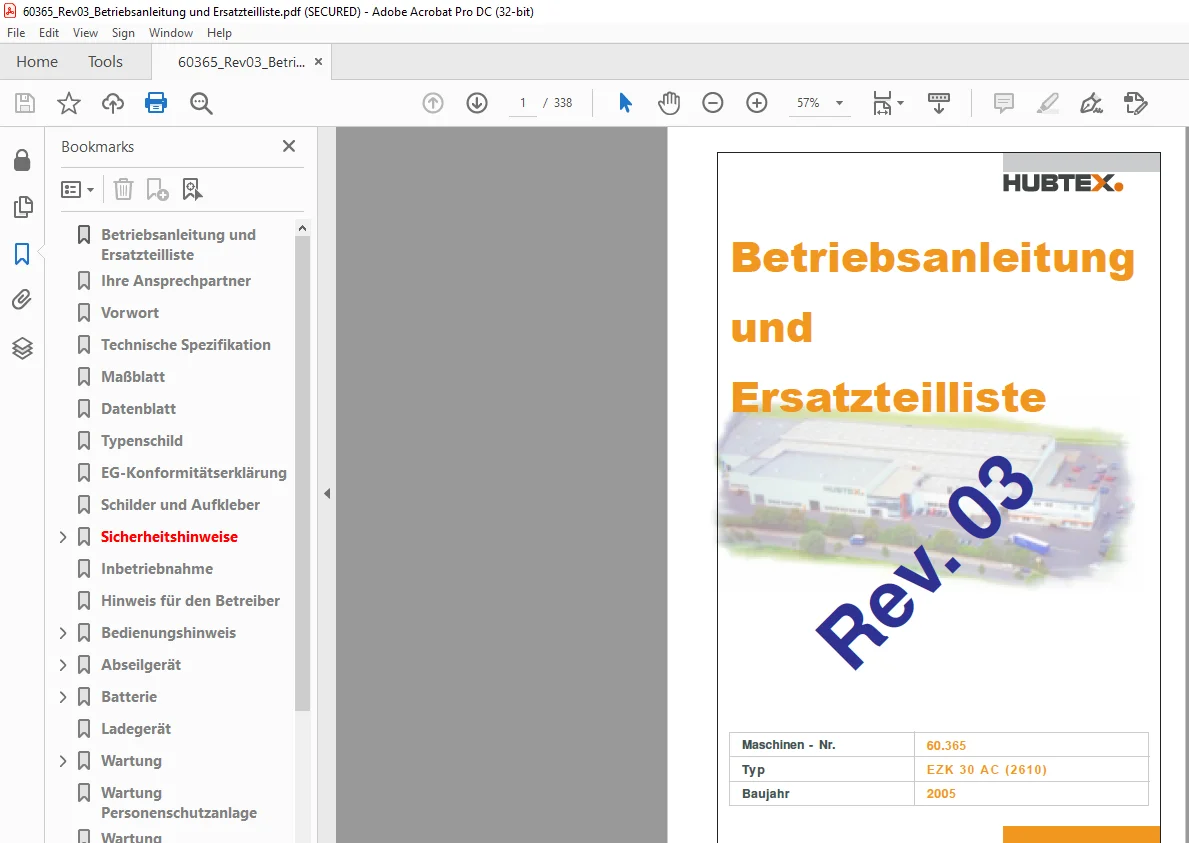Add file to starred with star icon
Viewport: 1189px width, 843px height.
coord(69,103)
